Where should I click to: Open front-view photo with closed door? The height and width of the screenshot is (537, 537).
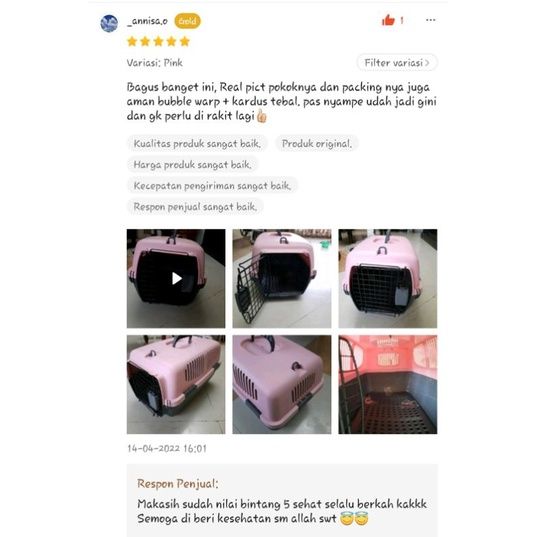coord(388,278)
